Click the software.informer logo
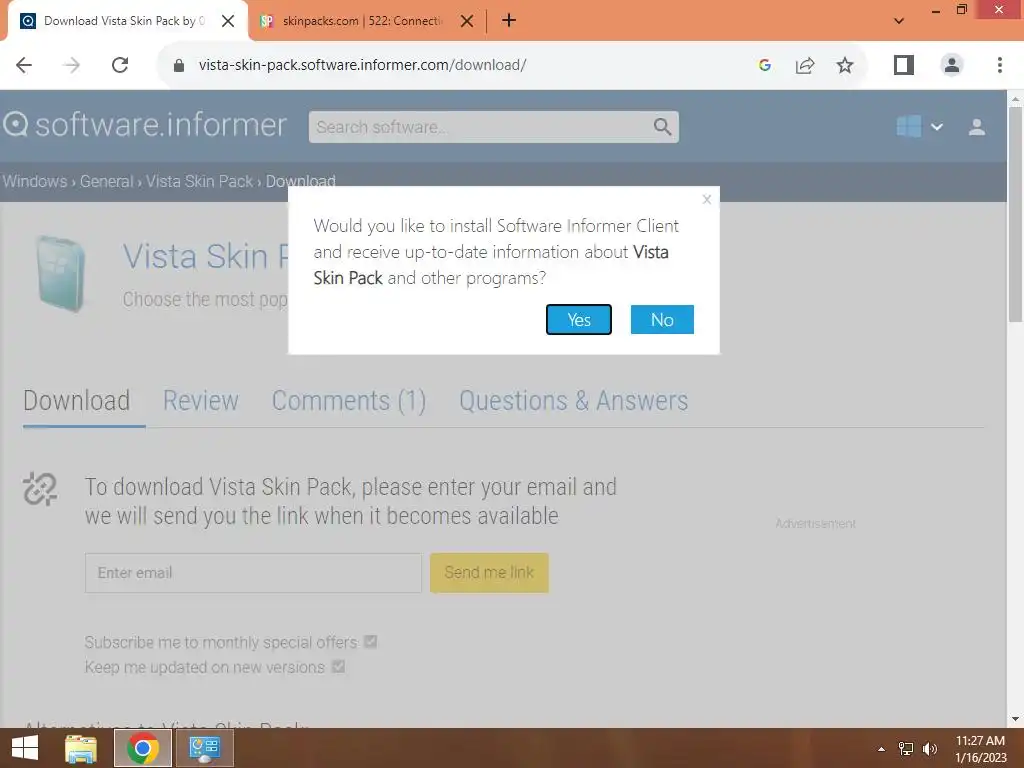Viewport: 1024px width, 768px height. (145, 124)
